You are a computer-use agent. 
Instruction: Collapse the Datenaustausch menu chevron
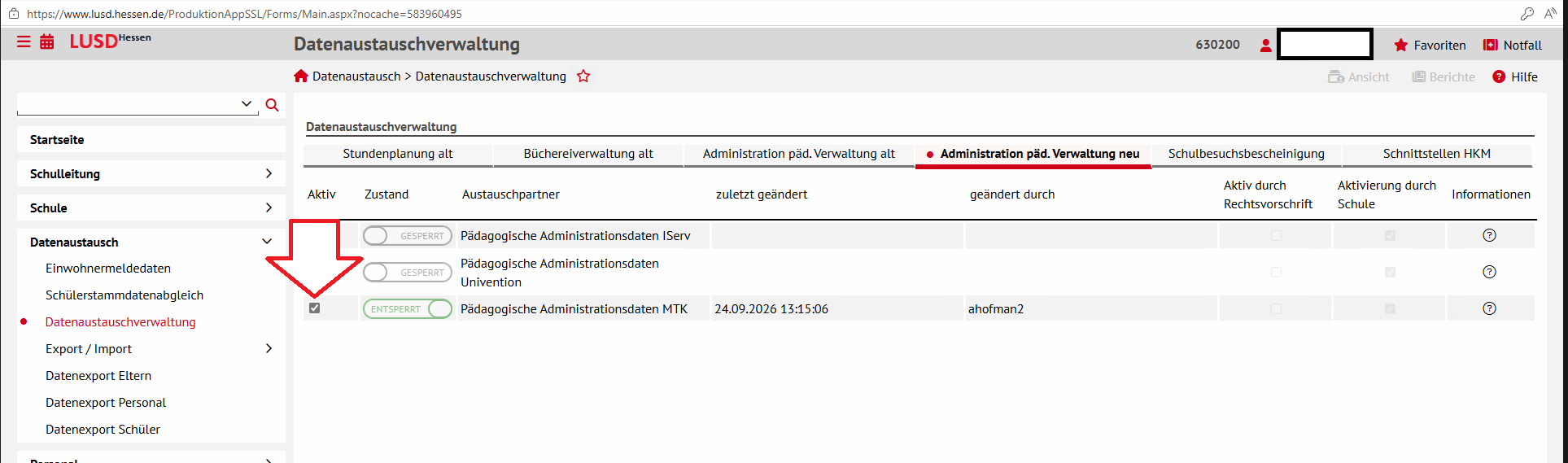click(267, 242)
